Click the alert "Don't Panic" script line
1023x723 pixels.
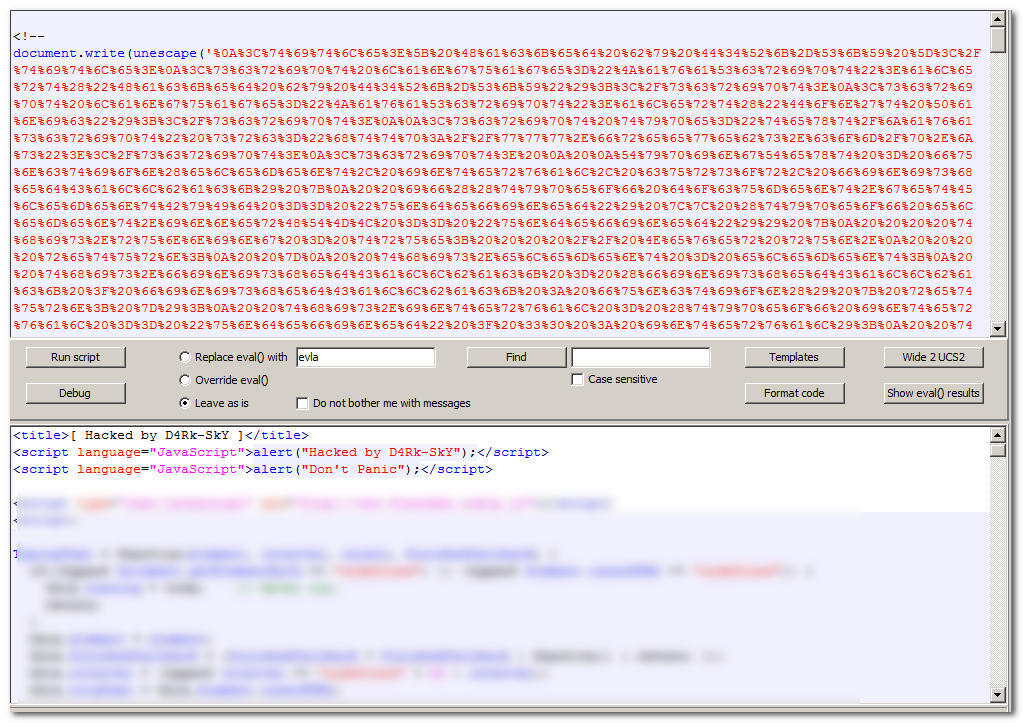(253, 469)
